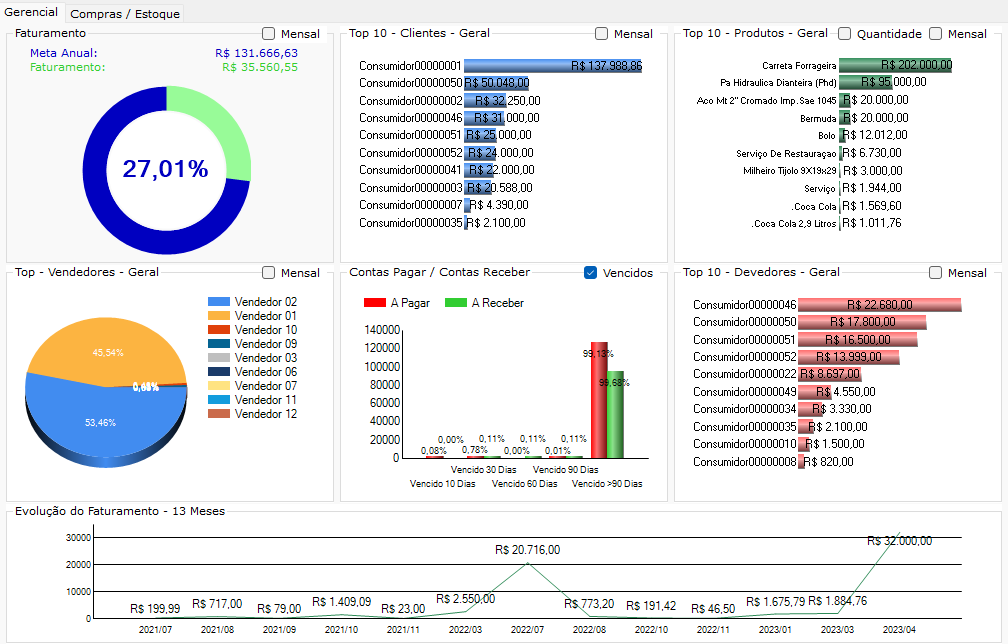This screenshot has height=644, width=1008.
Task: Click the orange 45,54% pie slice
Action: click(108, 350)
